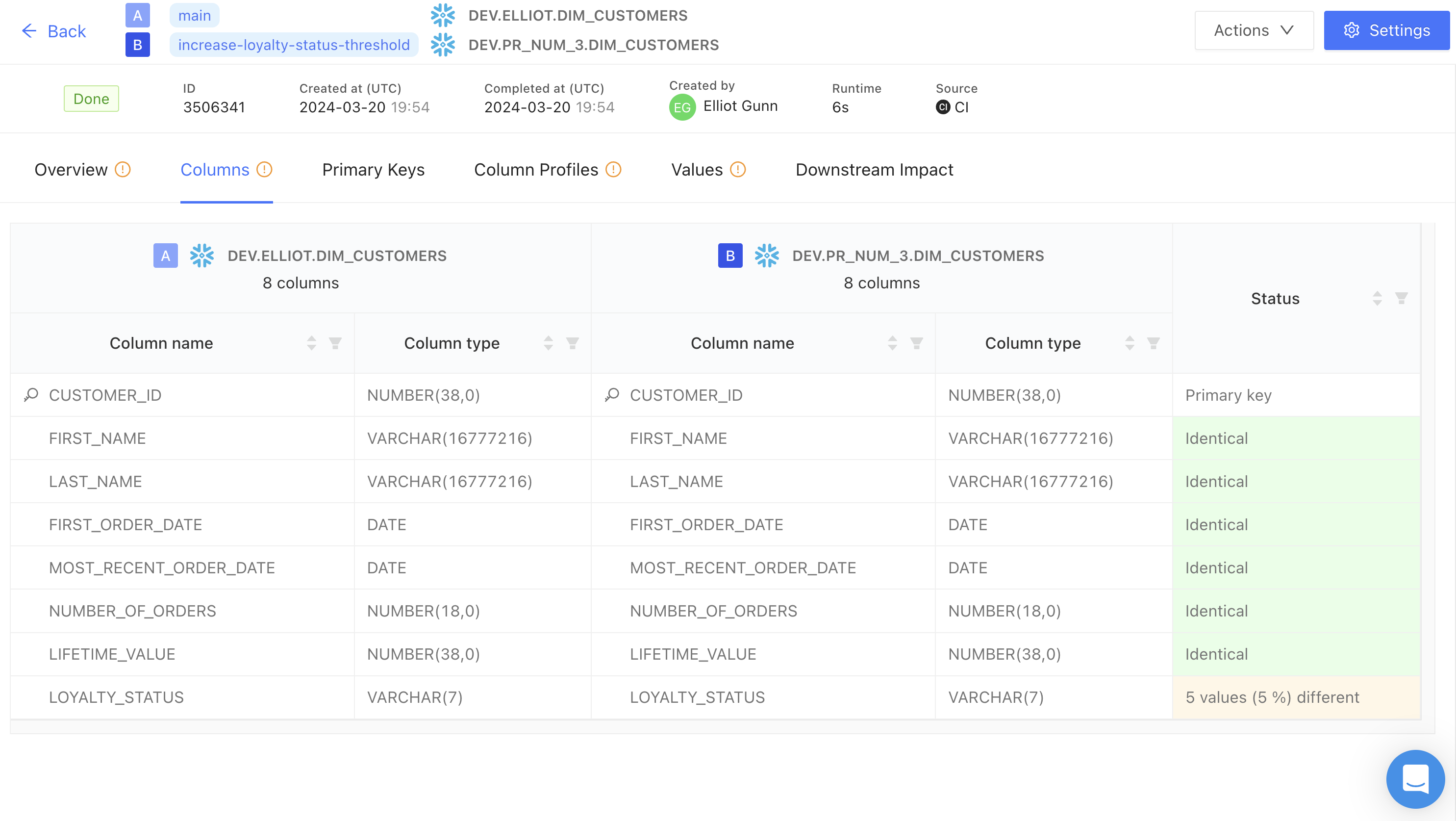Select table A MOST_RECENT_ORDER_DATE cell
The height and width of the screenshot is (821, 1456).
pos(182,568)
